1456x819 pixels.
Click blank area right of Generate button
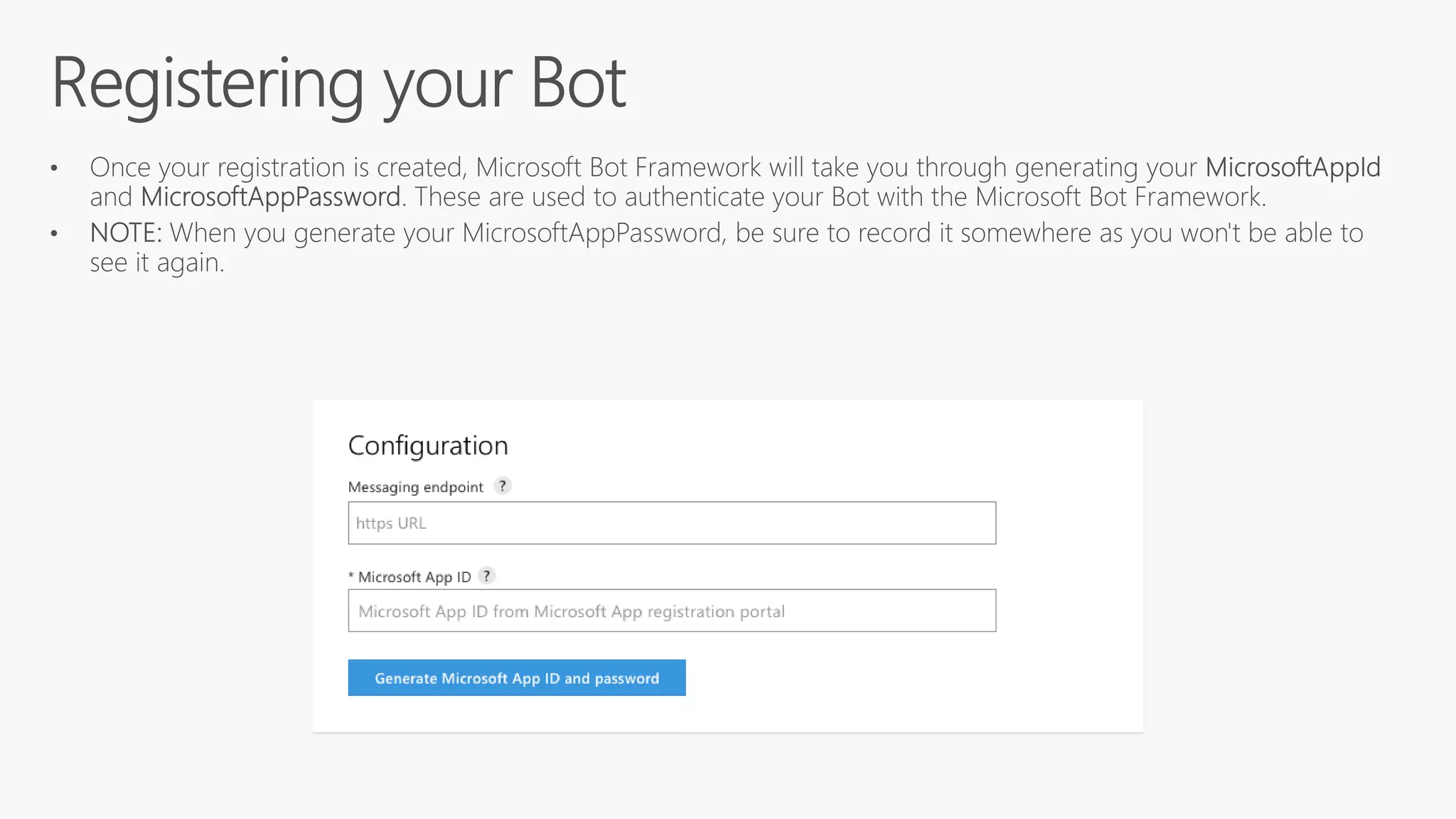pos(889,678)
